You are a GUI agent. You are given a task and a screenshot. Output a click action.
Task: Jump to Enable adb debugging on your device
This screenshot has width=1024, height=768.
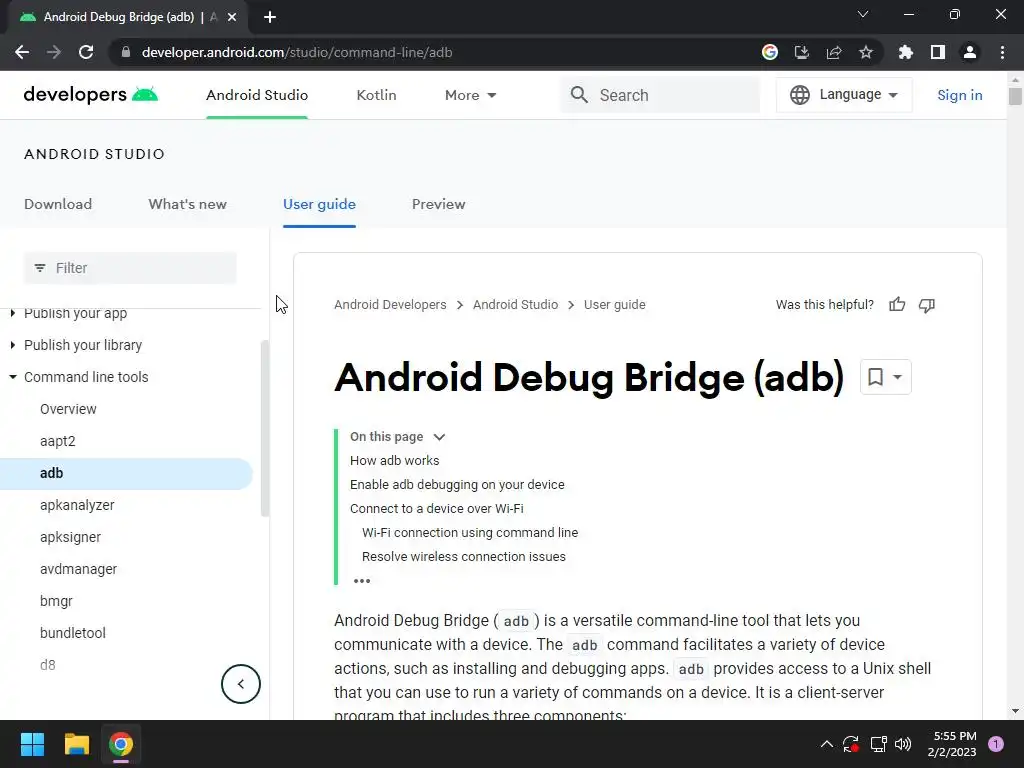pyautogui.click(x=457, y=485)
